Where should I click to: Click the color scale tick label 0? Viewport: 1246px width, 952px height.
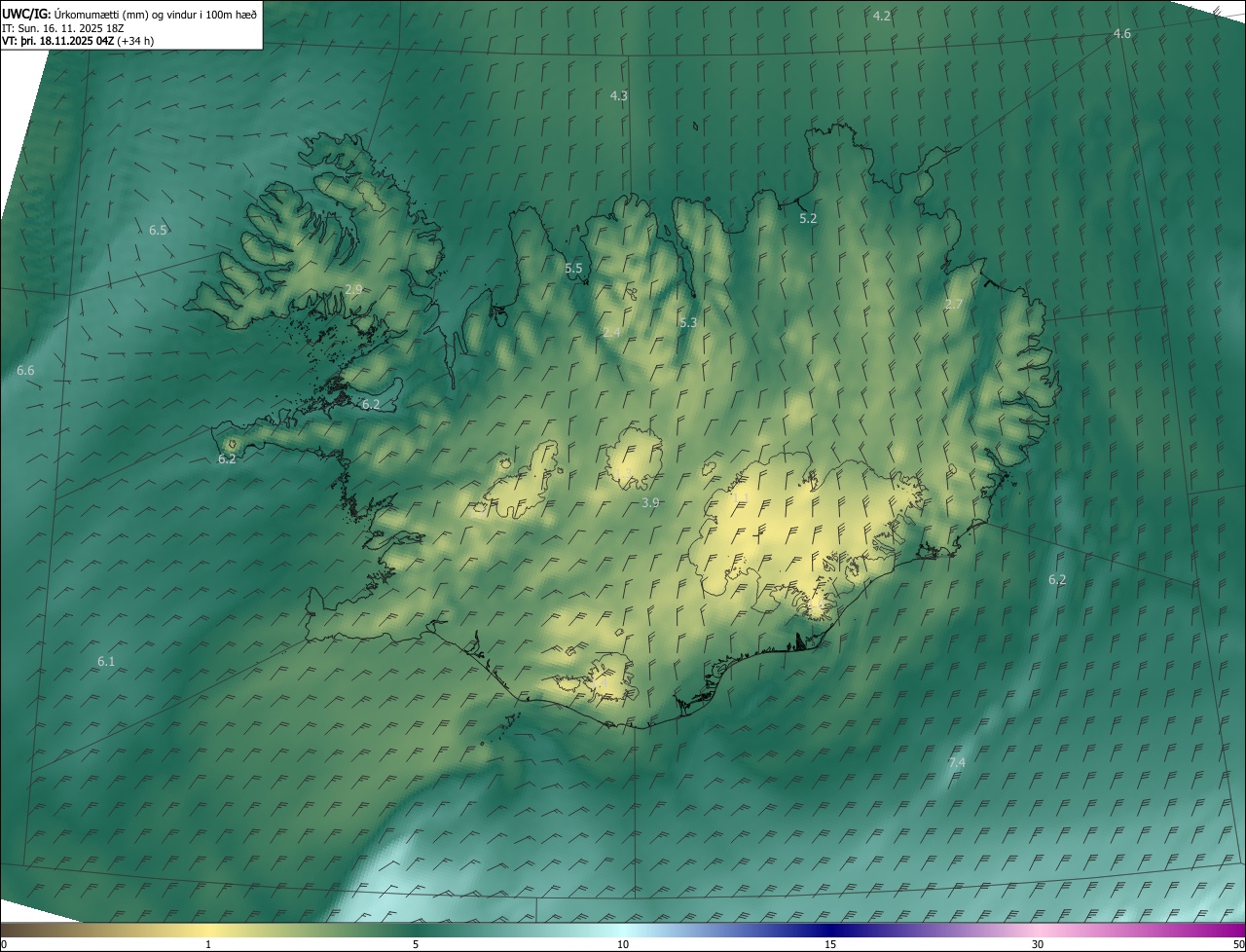pyautogui.click(x=4, y=945)
